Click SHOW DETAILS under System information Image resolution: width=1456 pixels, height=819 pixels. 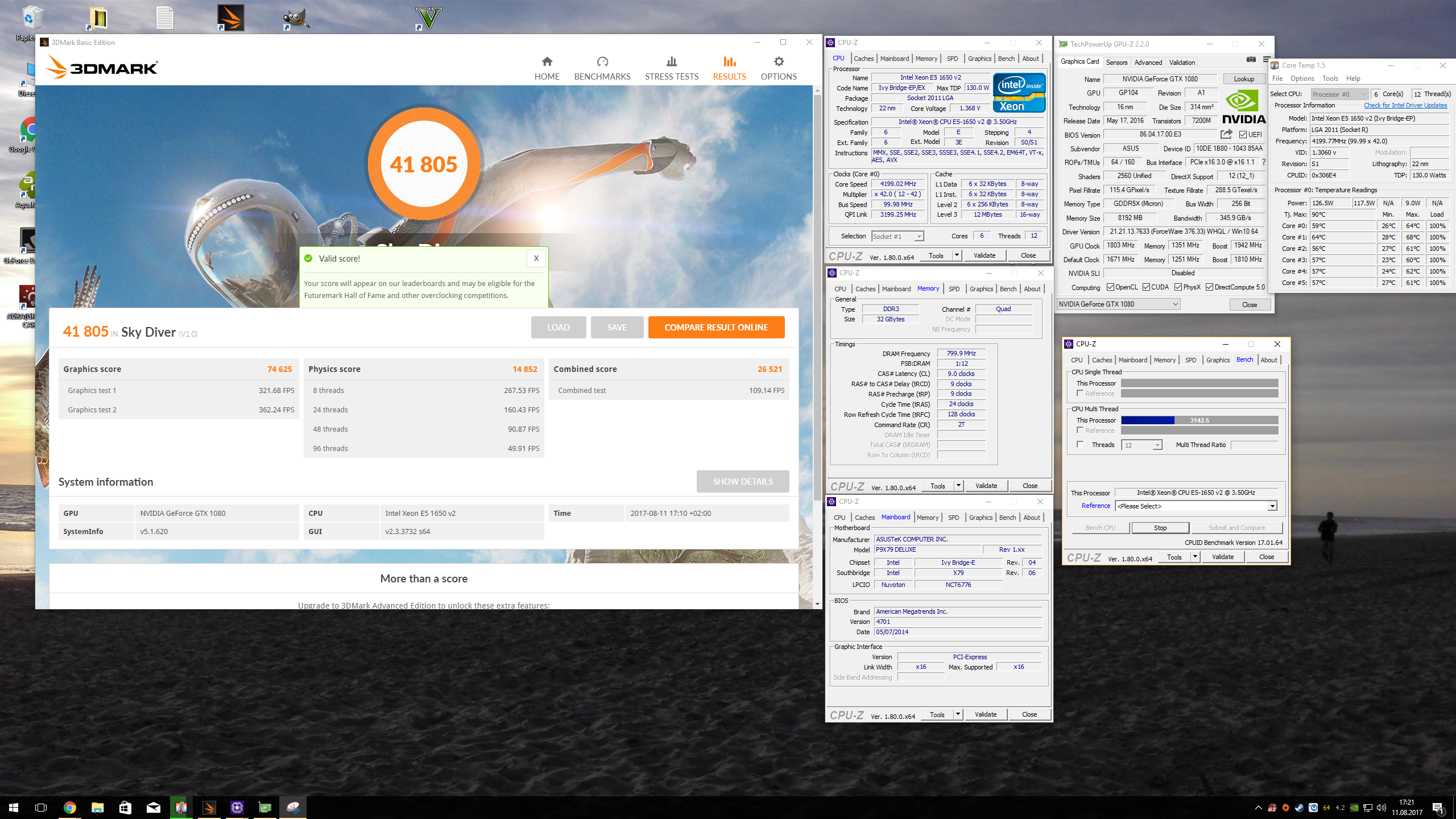coord(742,482)
